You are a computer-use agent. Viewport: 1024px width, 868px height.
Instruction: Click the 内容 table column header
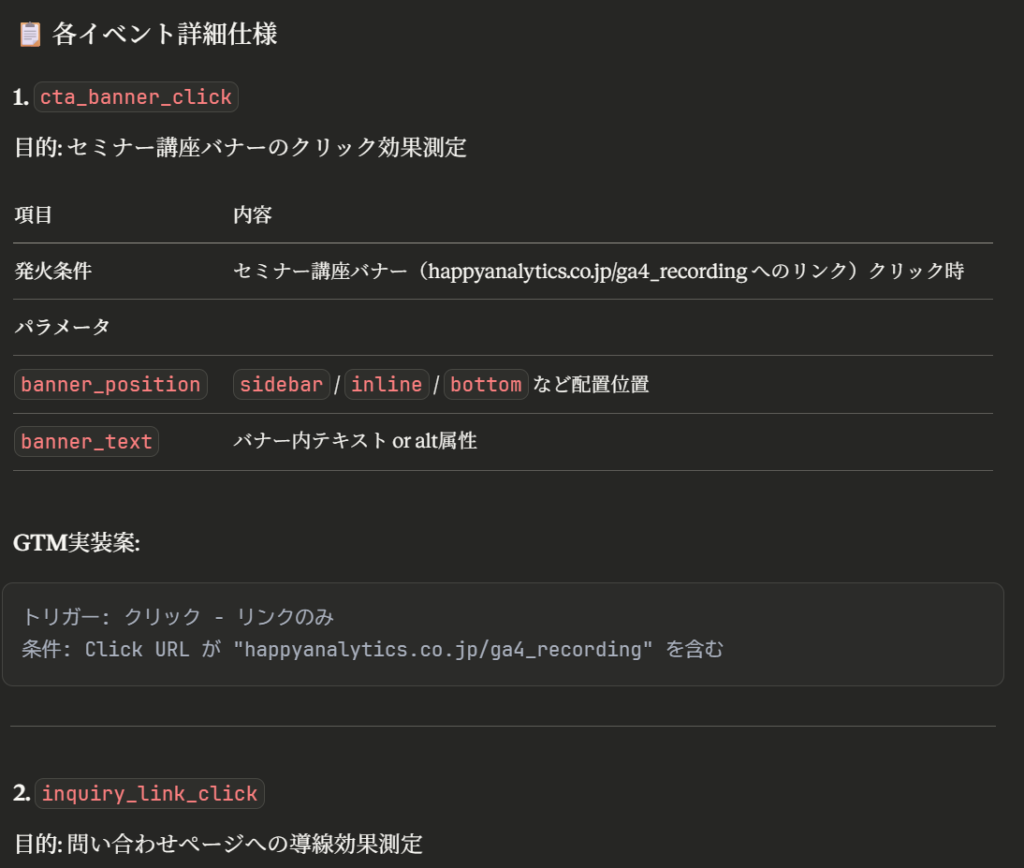tap(252, 215)
